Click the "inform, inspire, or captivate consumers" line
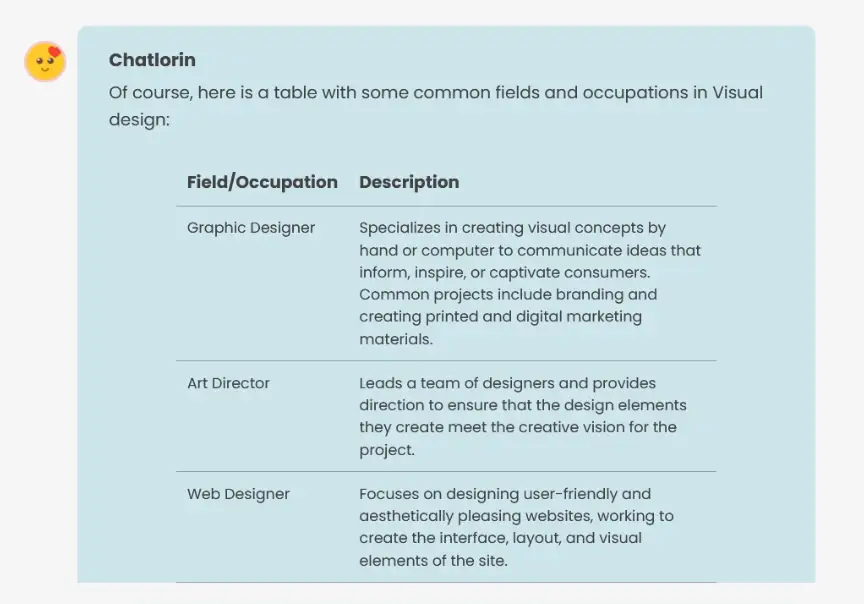The height and width of the screenshot is (604, 864). [504, 272]
